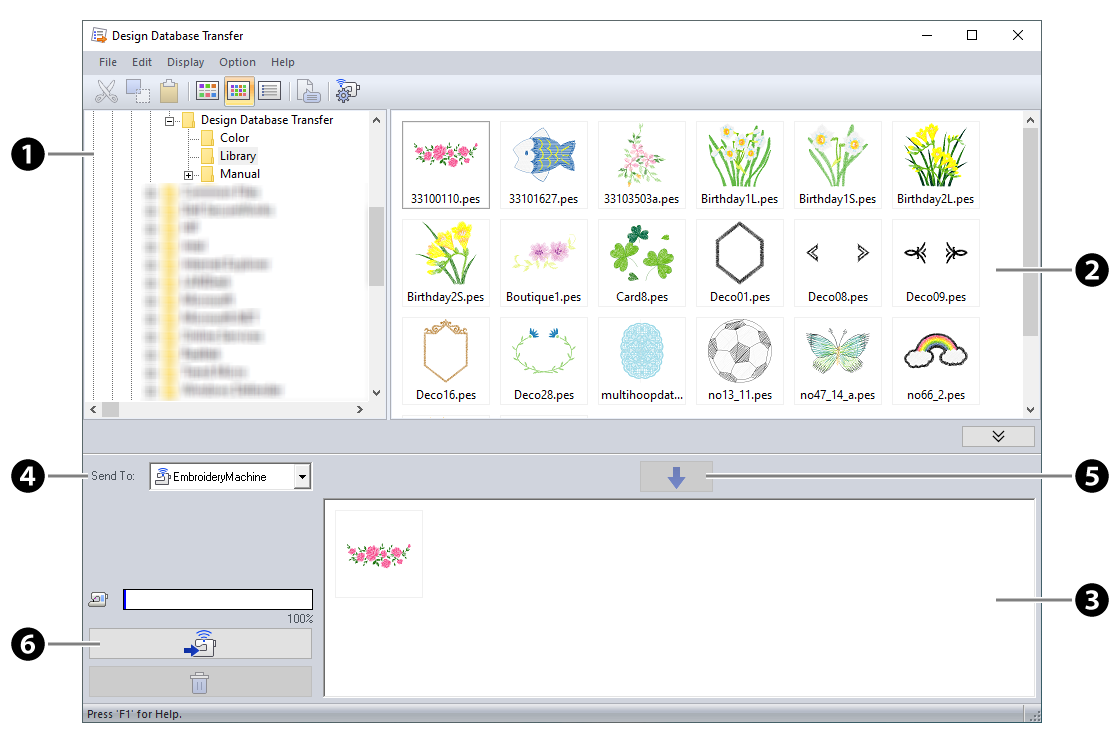Click the trash delete icon below the send button
The image size is (1120, 744).
[200, 681]
